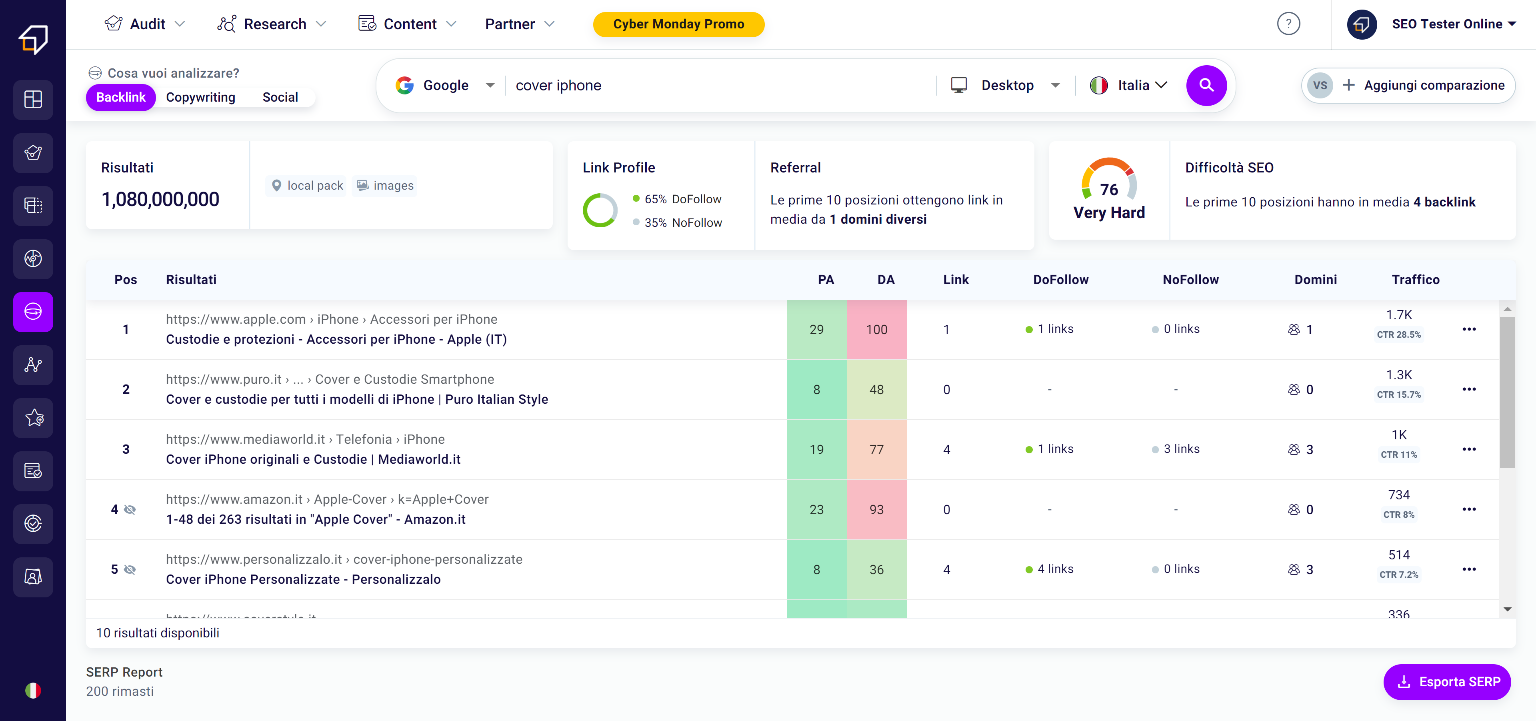Click the Traffico column header
The image size is (1536, 721).
(x=1416, y=279)
